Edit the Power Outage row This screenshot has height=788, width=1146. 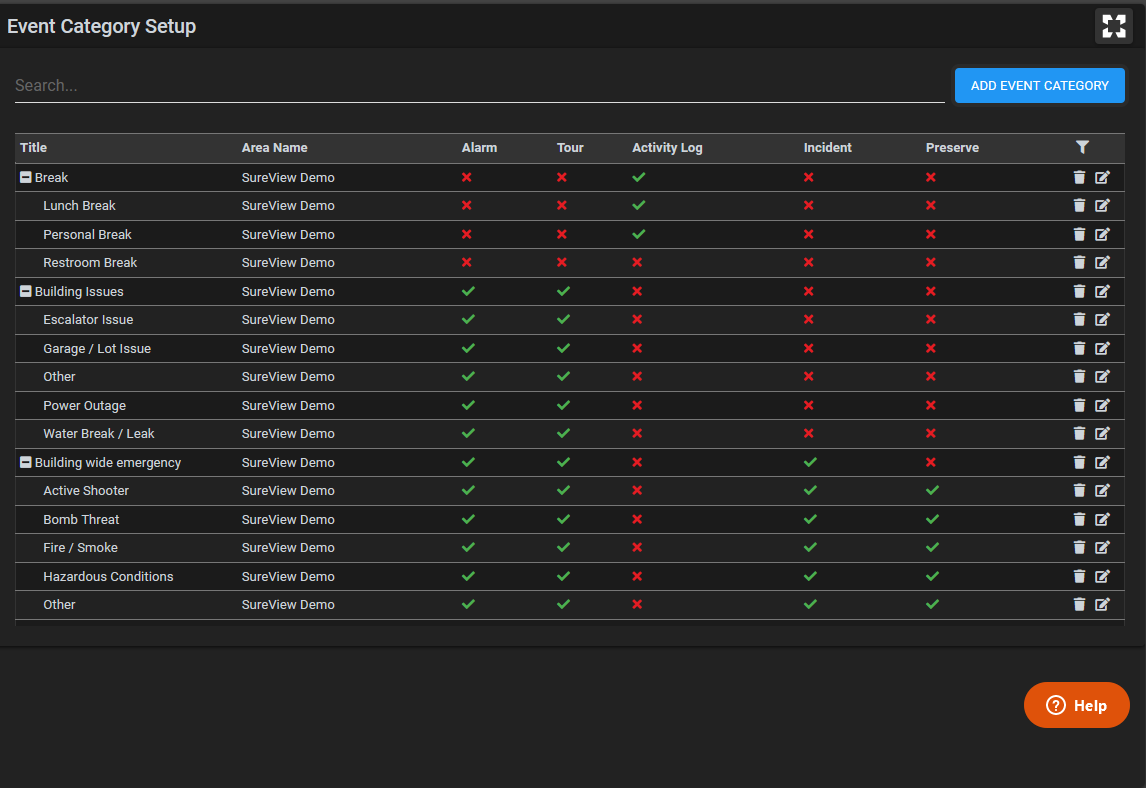click(1102, 405)
